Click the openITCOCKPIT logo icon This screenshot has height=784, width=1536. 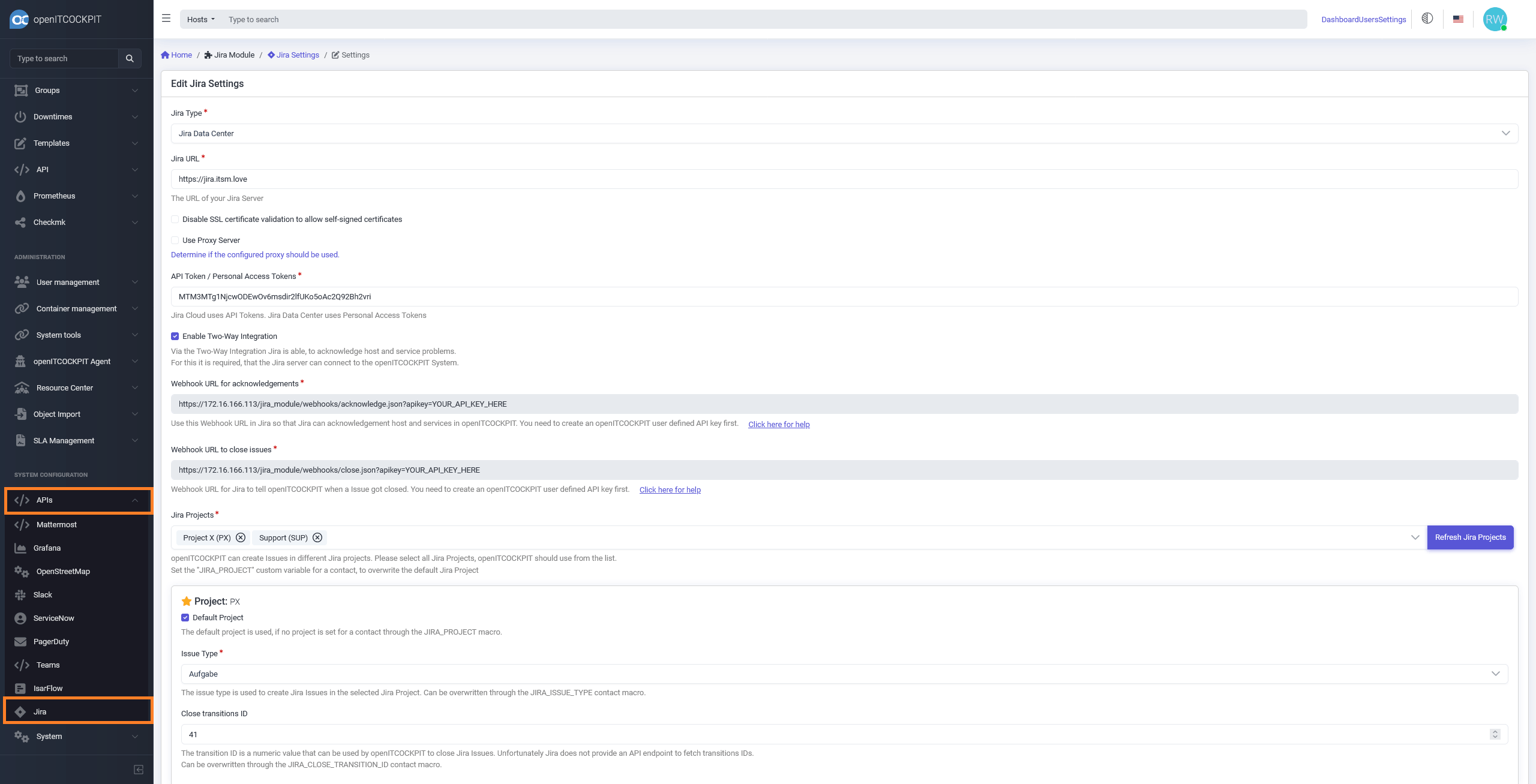[x=19, y=19]
